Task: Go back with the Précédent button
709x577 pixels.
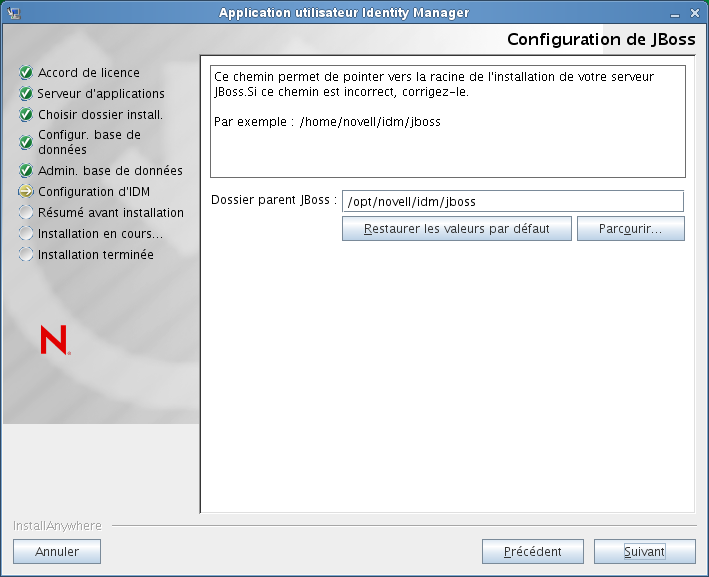Action: tap(532, 552)
